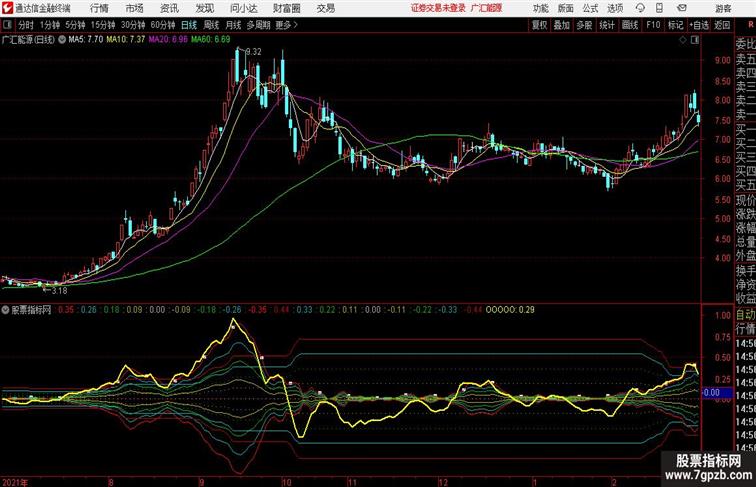756x487 pixels.
Task: Click the 2021年 time axis label
Action: tap(14, 482)
